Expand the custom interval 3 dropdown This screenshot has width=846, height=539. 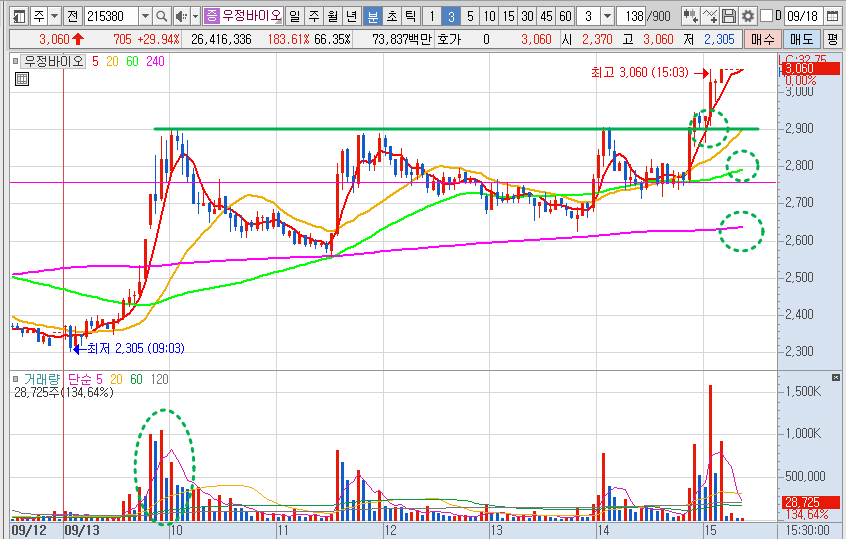coord(608,17)
